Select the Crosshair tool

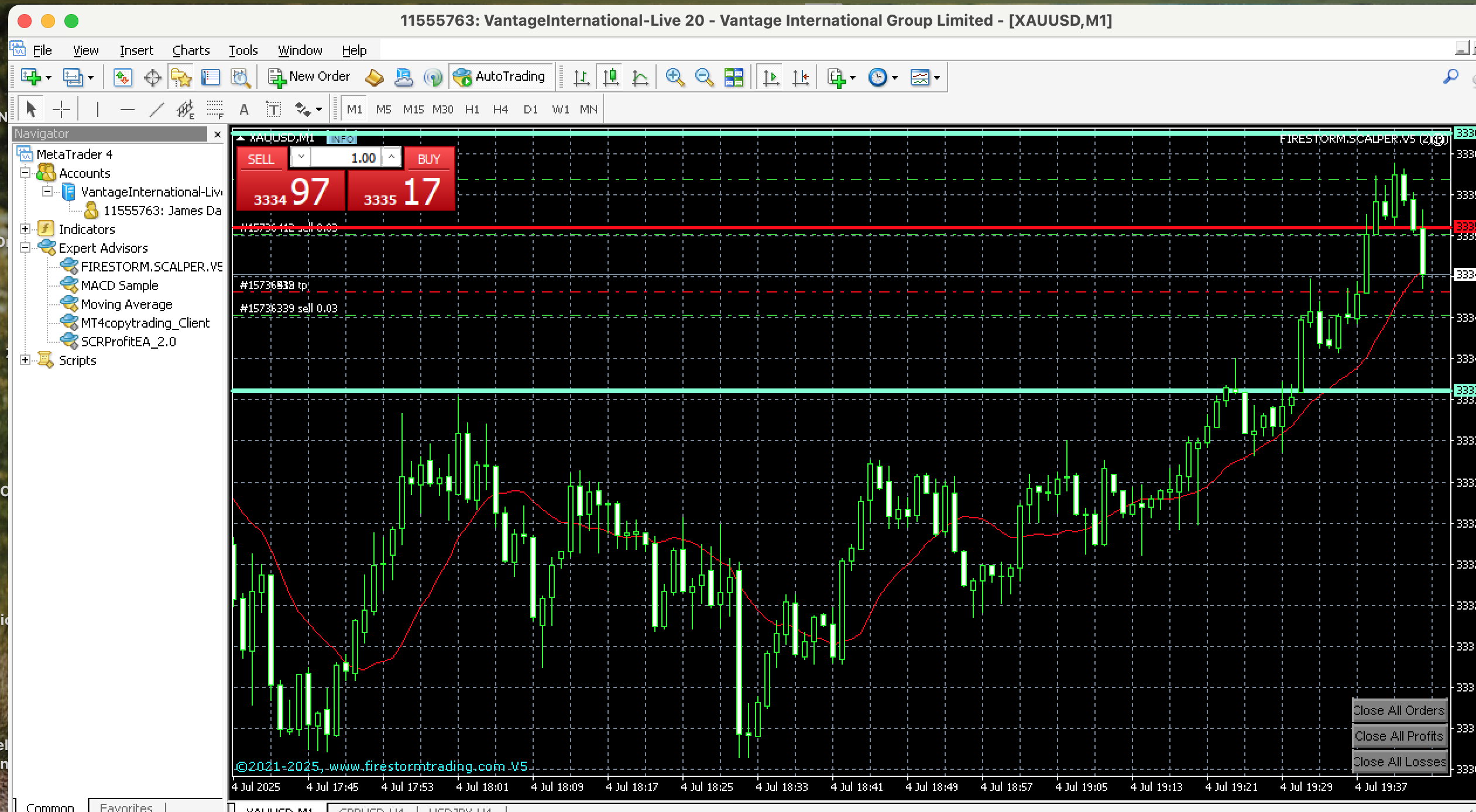61,109
